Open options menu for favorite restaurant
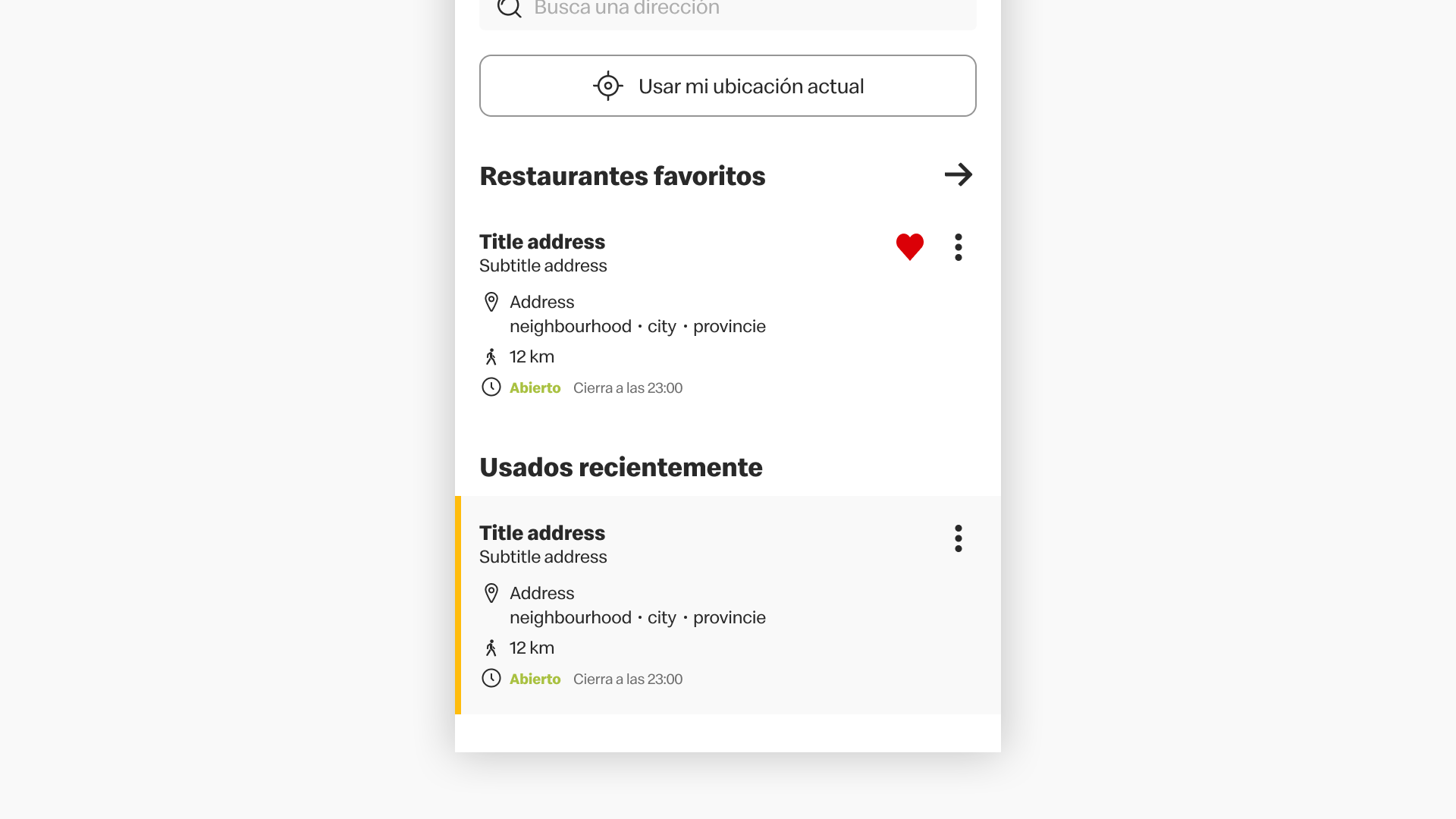This screenshot has width=1456, height=819. click(x=959, y=247)
